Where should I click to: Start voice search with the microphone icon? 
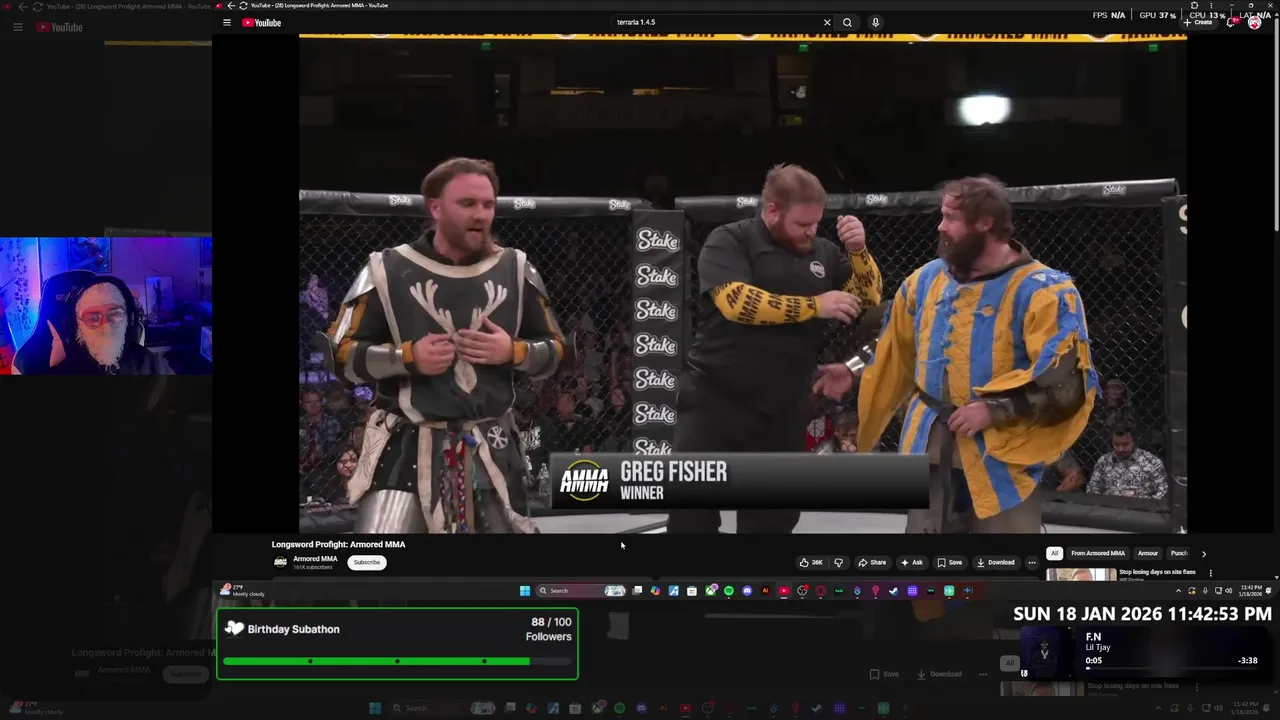click(x=875, y=22)
